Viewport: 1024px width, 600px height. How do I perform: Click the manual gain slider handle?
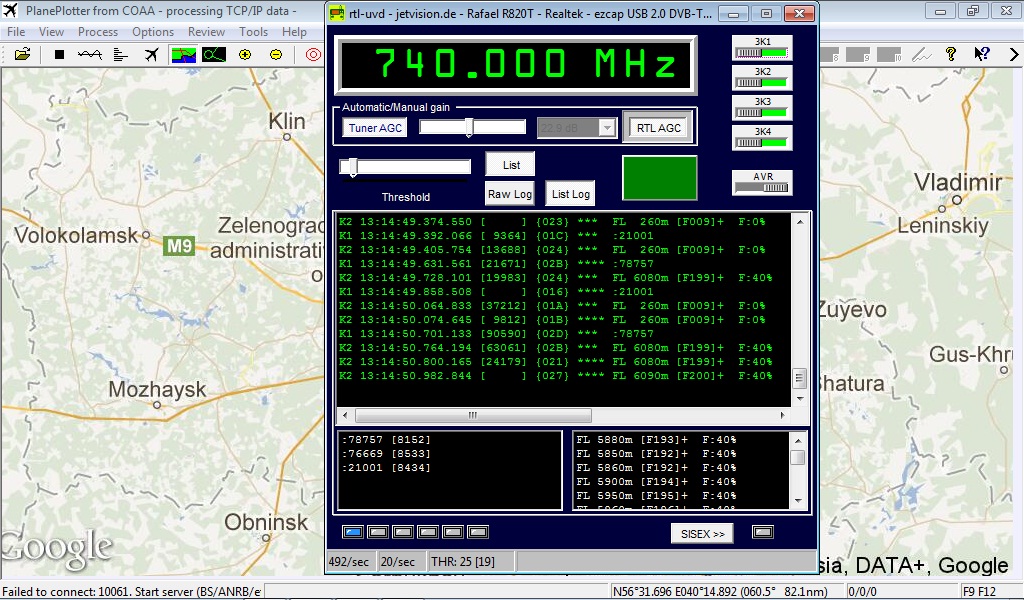tap(469, 127)
